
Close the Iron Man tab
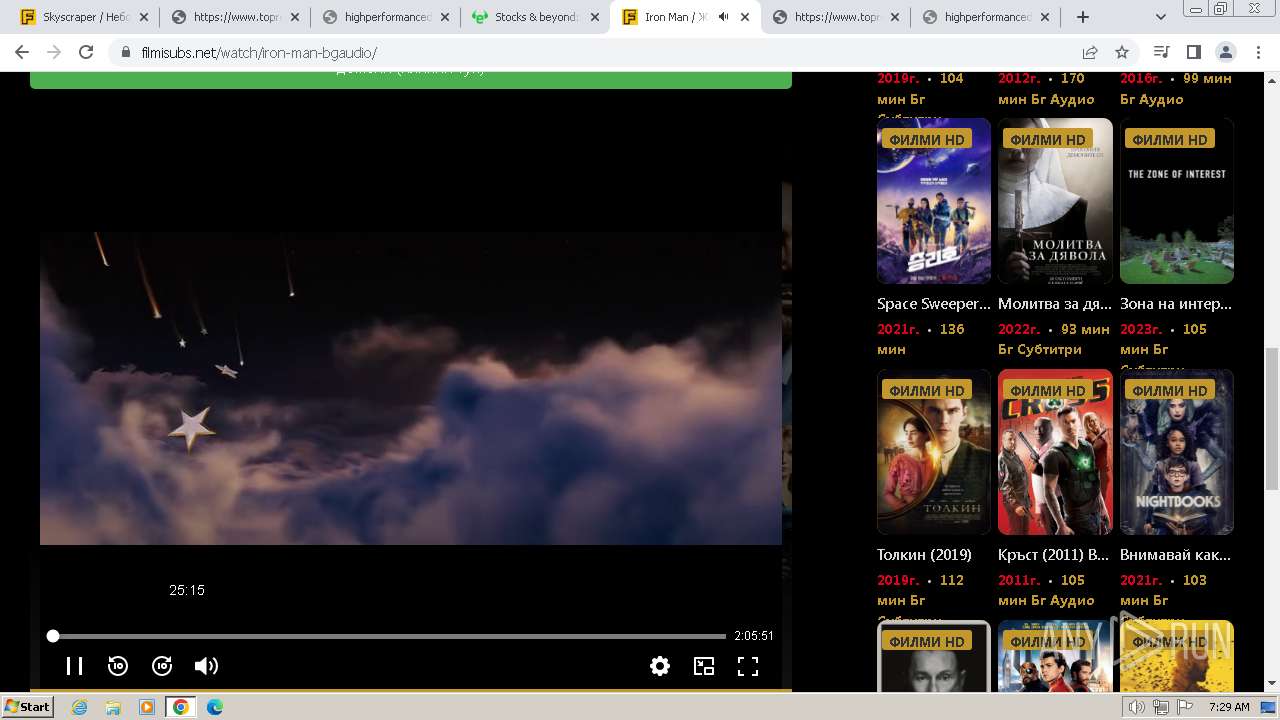point(745,17)
